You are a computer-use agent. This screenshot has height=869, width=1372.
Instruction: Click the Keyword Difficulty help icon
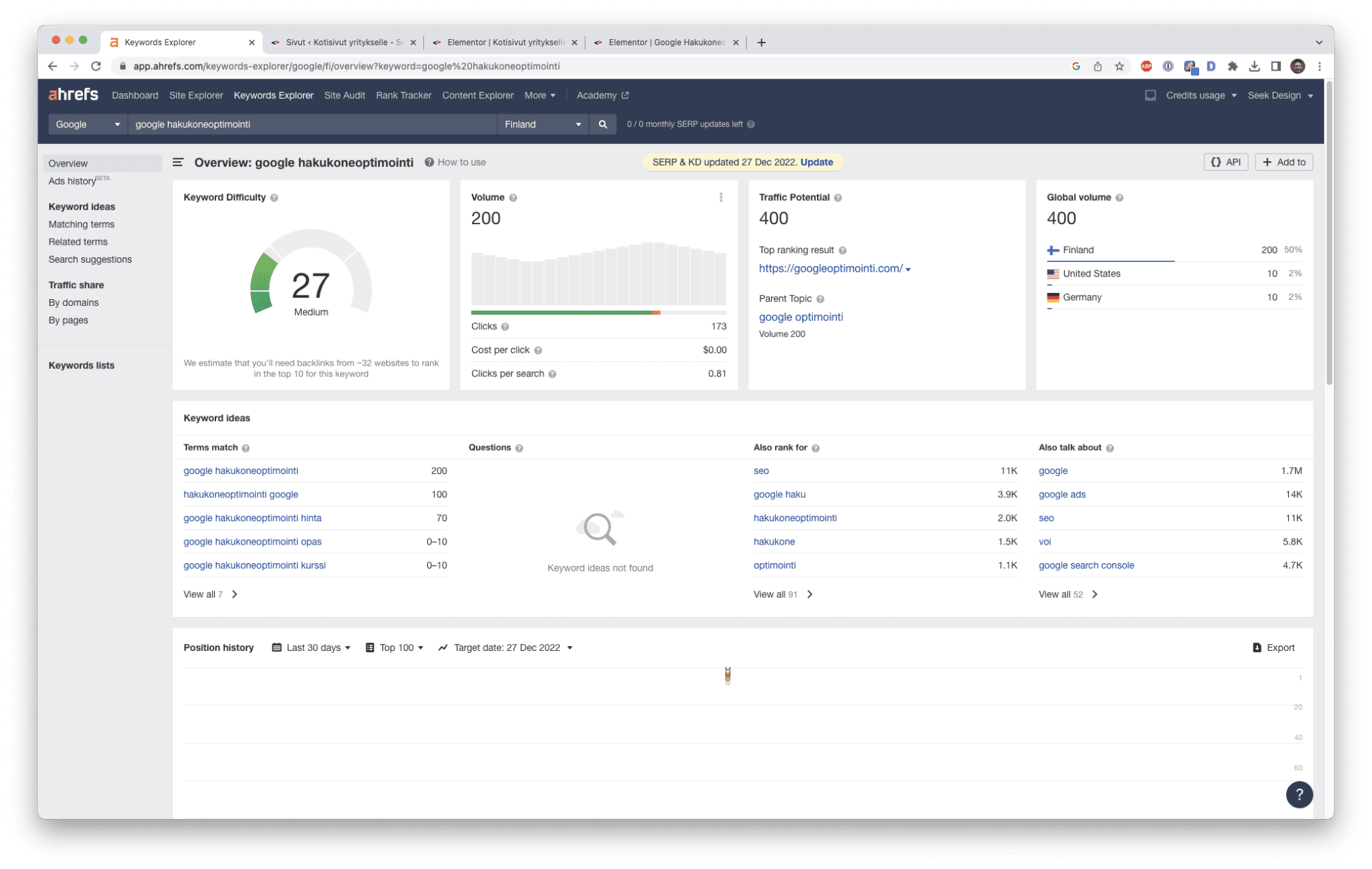tap(274, 198)
